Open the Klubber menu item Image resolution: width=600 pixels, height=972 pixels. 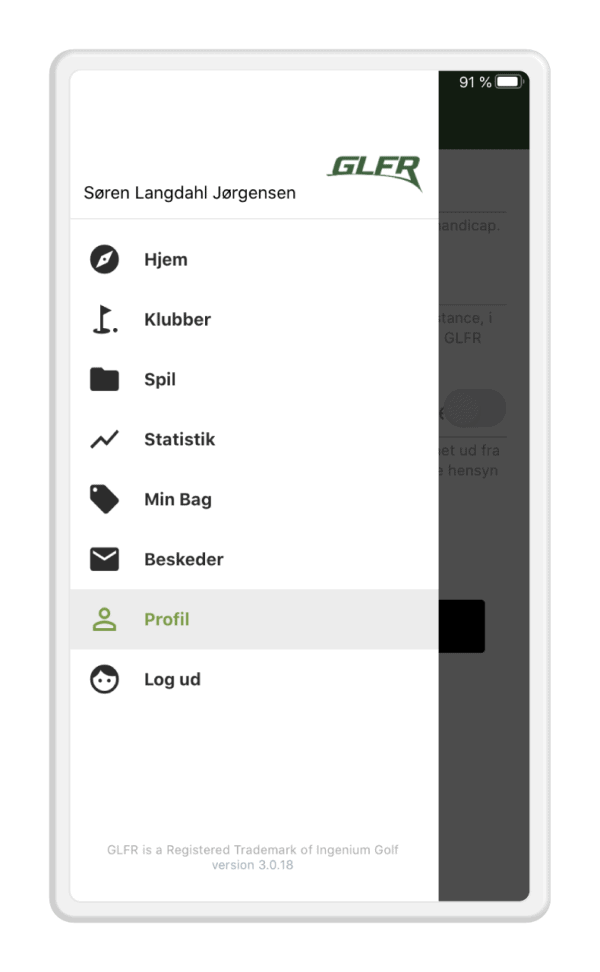(254, 319)
